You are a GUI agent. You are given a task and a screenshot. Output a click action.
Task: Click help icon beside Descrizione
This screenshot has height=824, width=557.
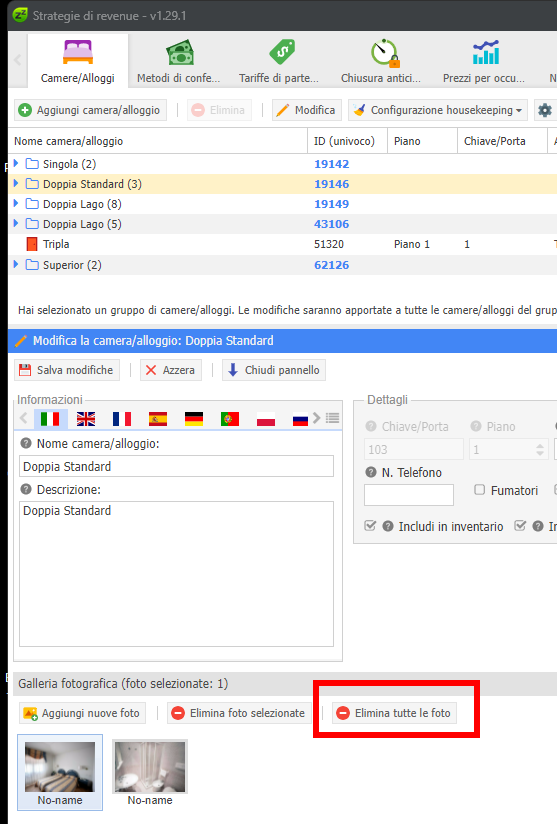(26, 489)
